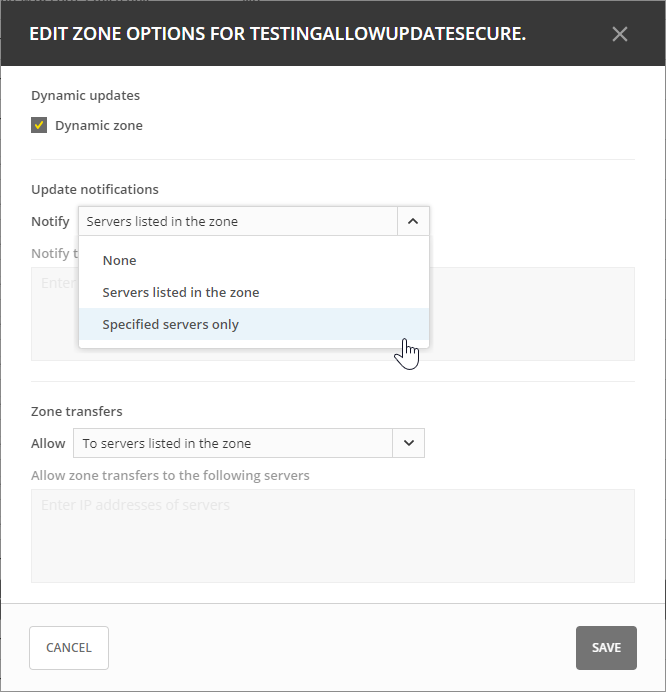The width and height of the screenshot is (666, 692).
Task: Uncheck the Dynamic zone checkbox
Action: click(x=40, y=126)
